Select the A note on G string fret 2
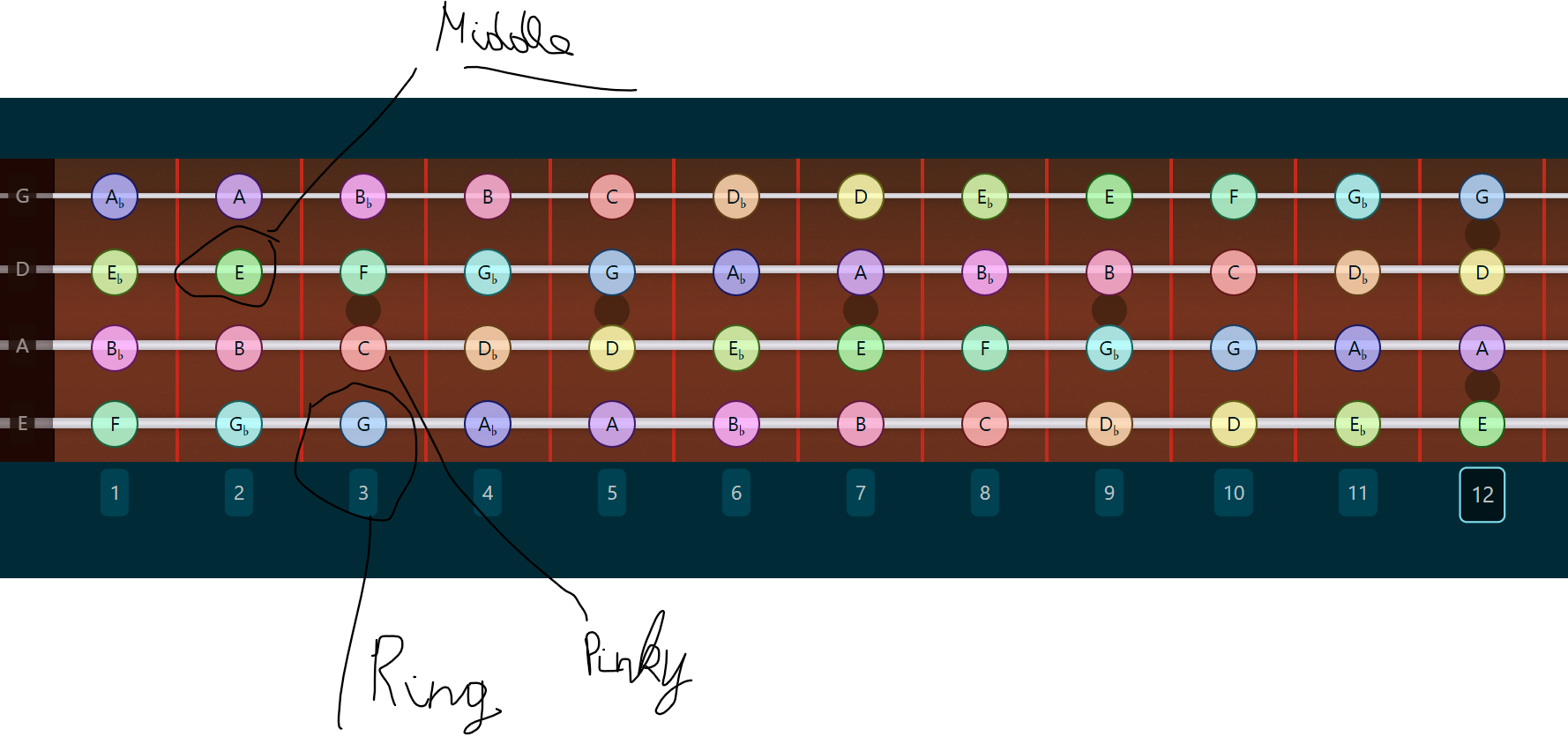The height and width of the screenshot is (736, 1568). (239, 197)
